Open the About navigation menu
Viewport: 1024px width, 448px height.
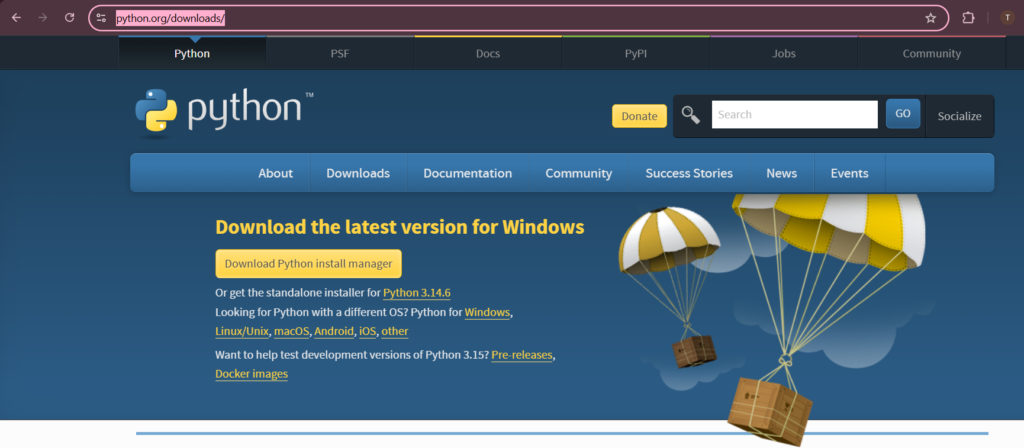(276, 173)
